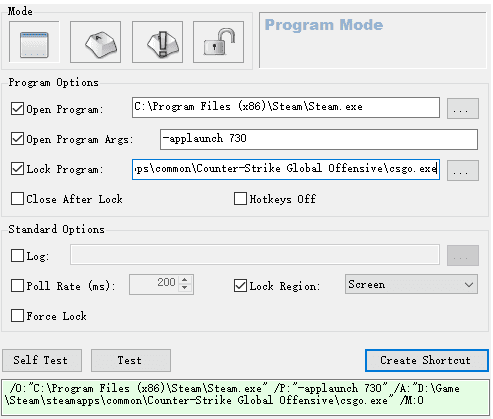Screen dimensions: 493x419
Task: Enable the Close After Lock option
Action: tap(17, 199)
